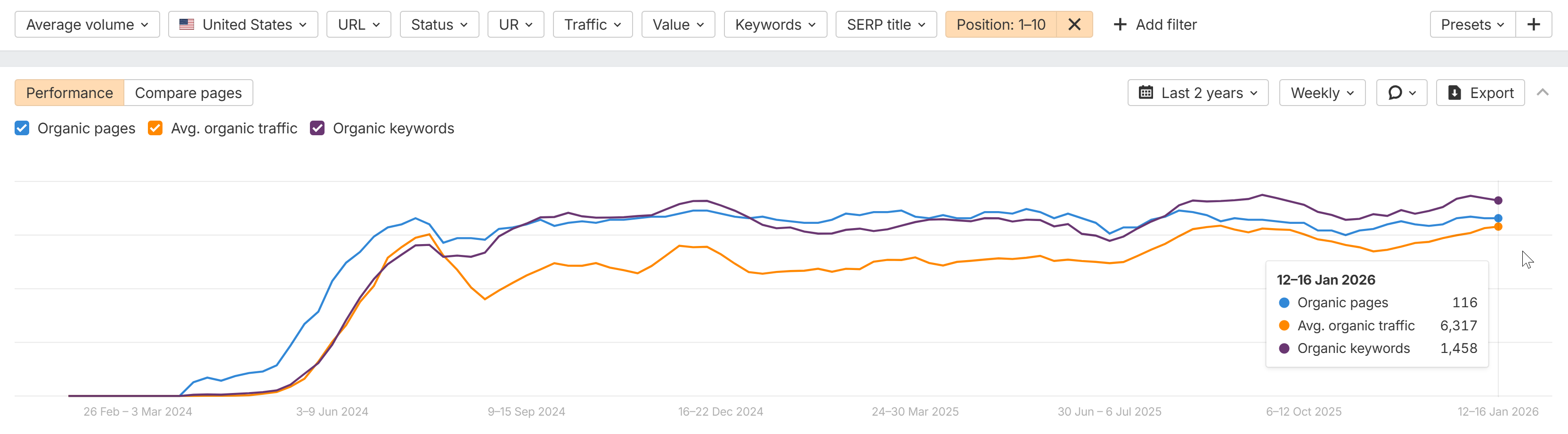
Task: Open the Presets menu
Action: click(x=1472, y=25)
